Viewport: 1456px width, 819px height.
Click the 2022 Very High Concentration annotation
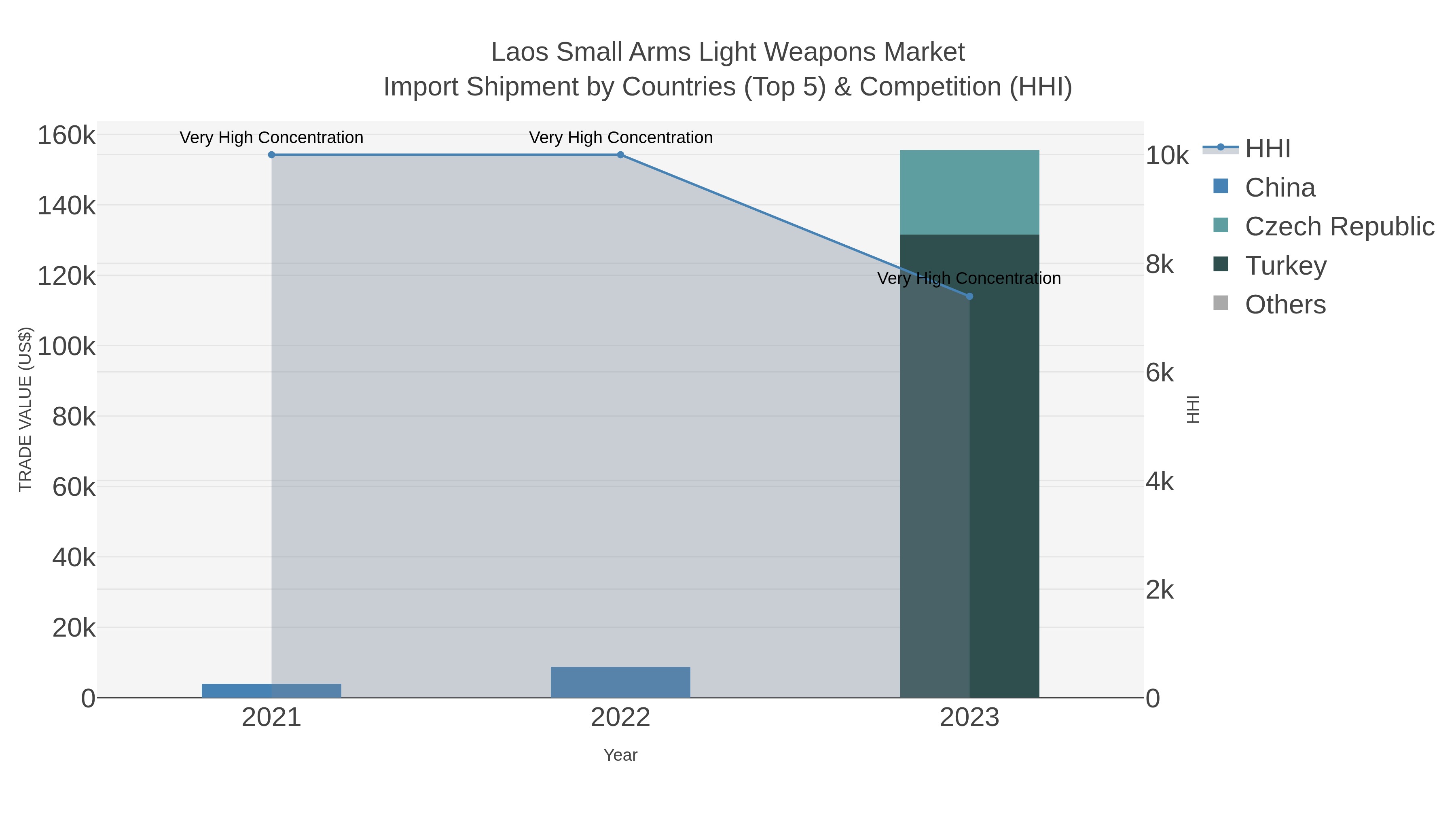pyautogui.click(x=620, y=138)
